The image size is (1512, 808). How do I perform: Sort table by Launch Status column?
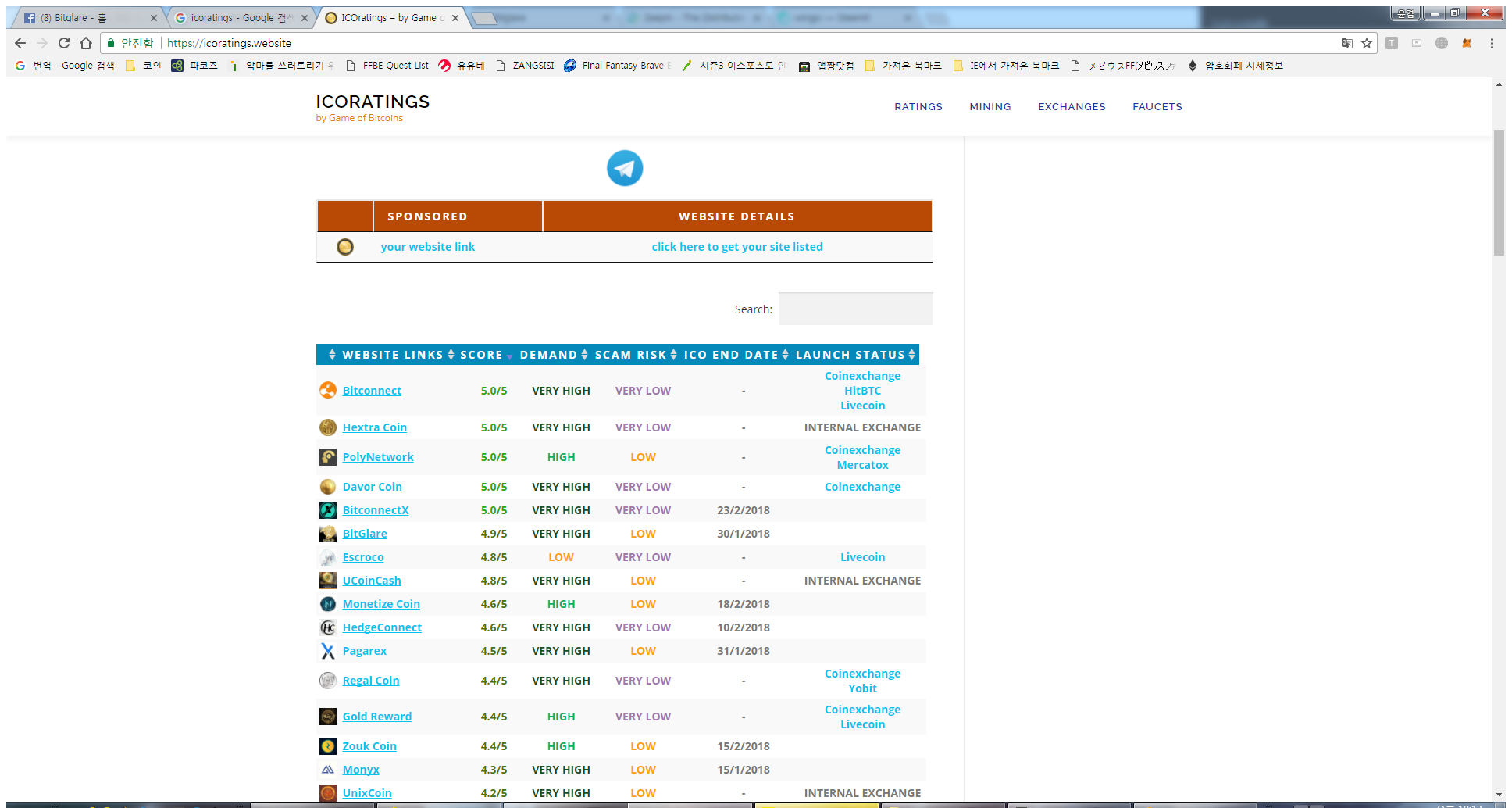[854, 355]
